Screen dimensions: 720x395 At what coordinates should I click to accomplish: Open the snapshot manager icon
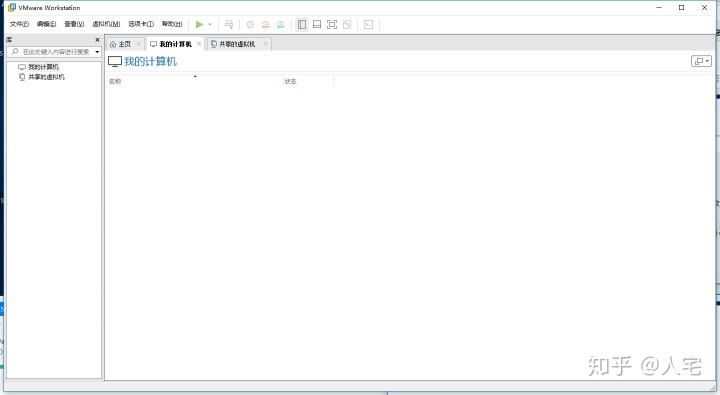[281, 25]
